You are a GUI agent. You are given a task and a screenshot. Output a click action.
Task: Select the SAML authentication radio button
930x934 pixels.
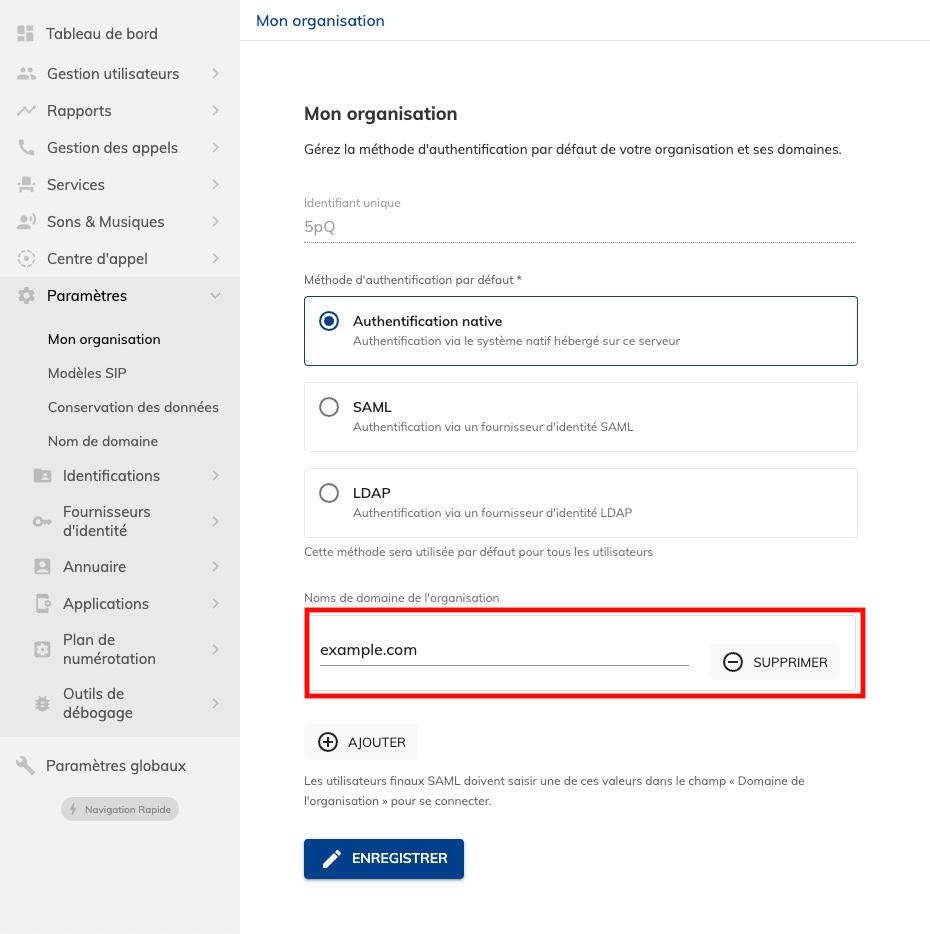pyautogui.click(x=329, y=407)
